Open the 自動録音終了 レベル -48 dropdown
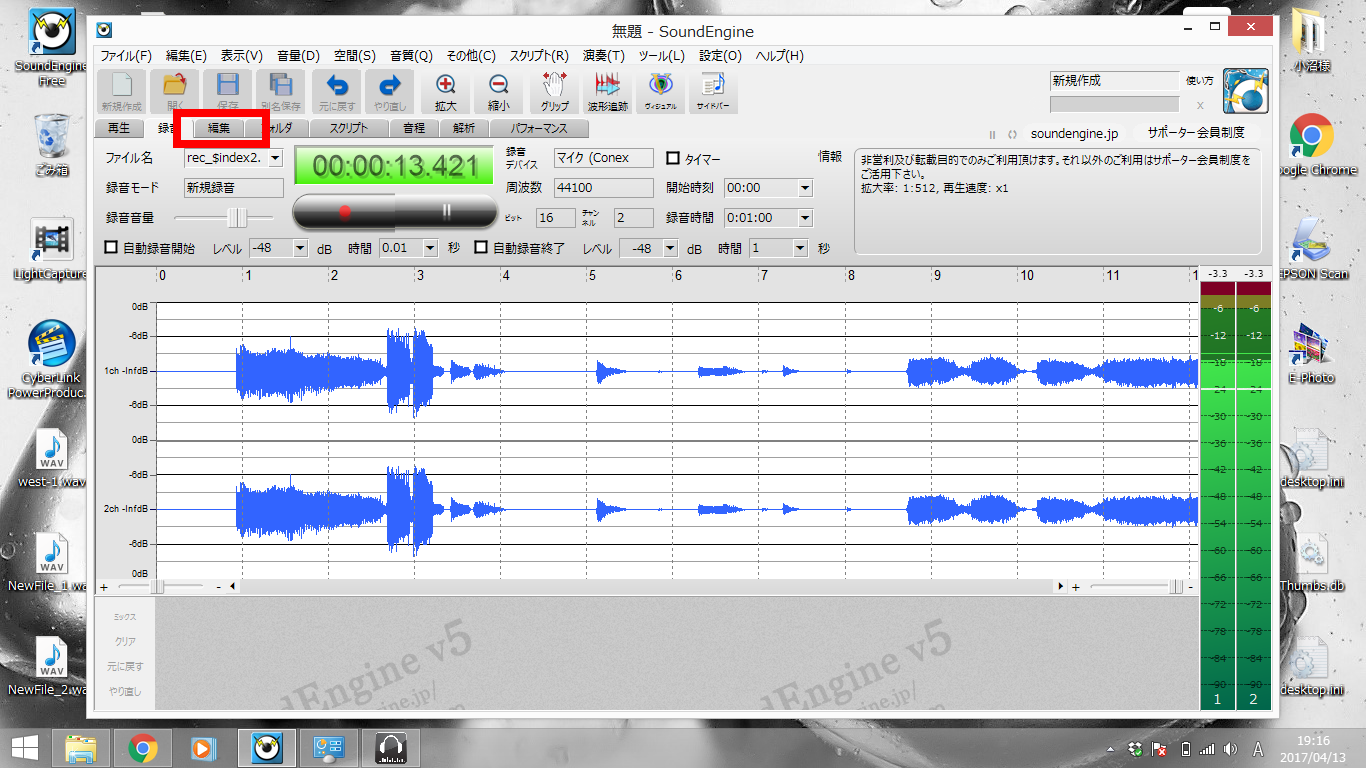1366x768 pixels. tap(670, 248)
